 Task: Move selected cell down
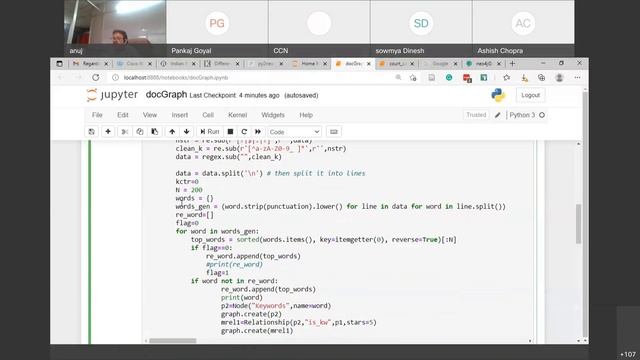click(187, 131)
